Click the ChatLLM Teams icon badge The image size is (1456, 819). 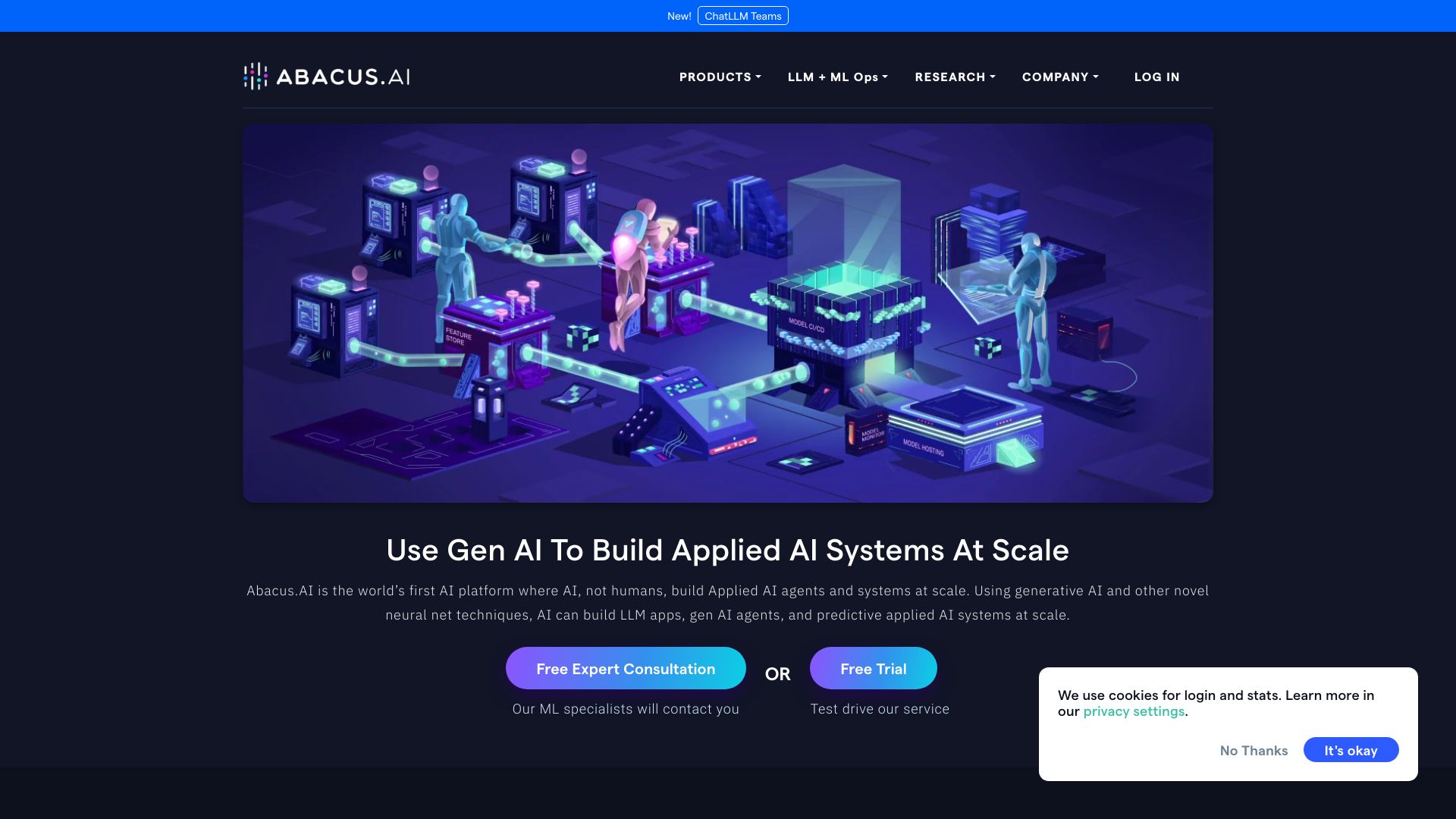tap(743, 16)
